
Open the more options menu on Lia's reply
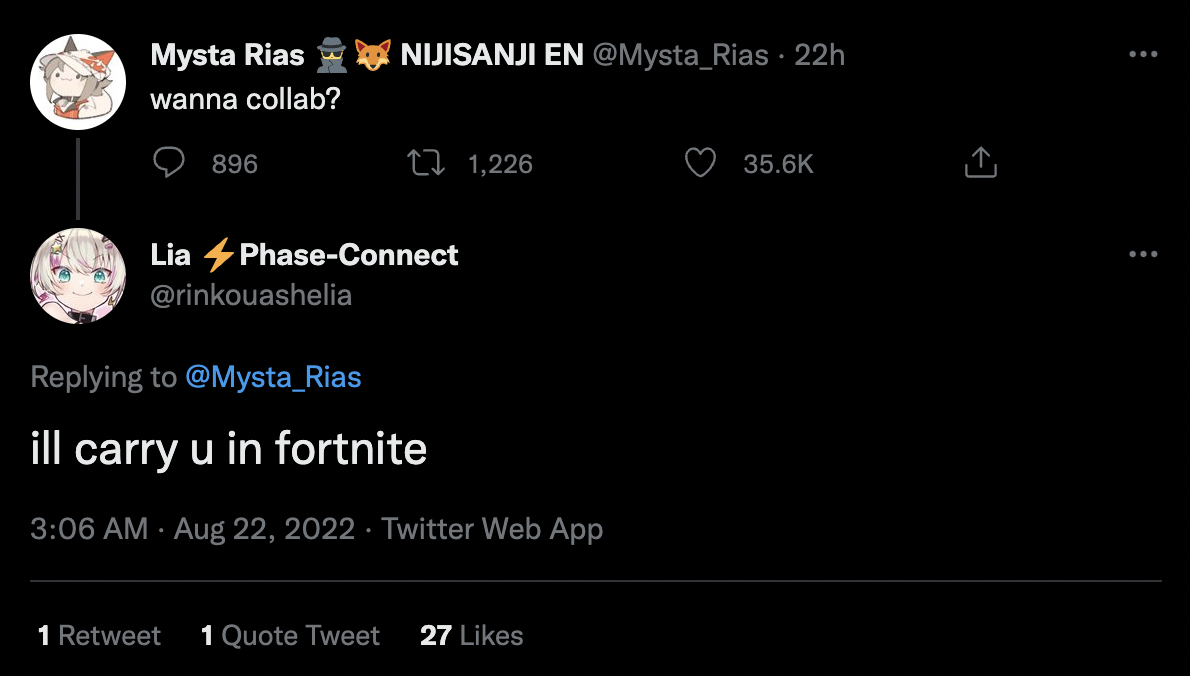pos(1142,255)
